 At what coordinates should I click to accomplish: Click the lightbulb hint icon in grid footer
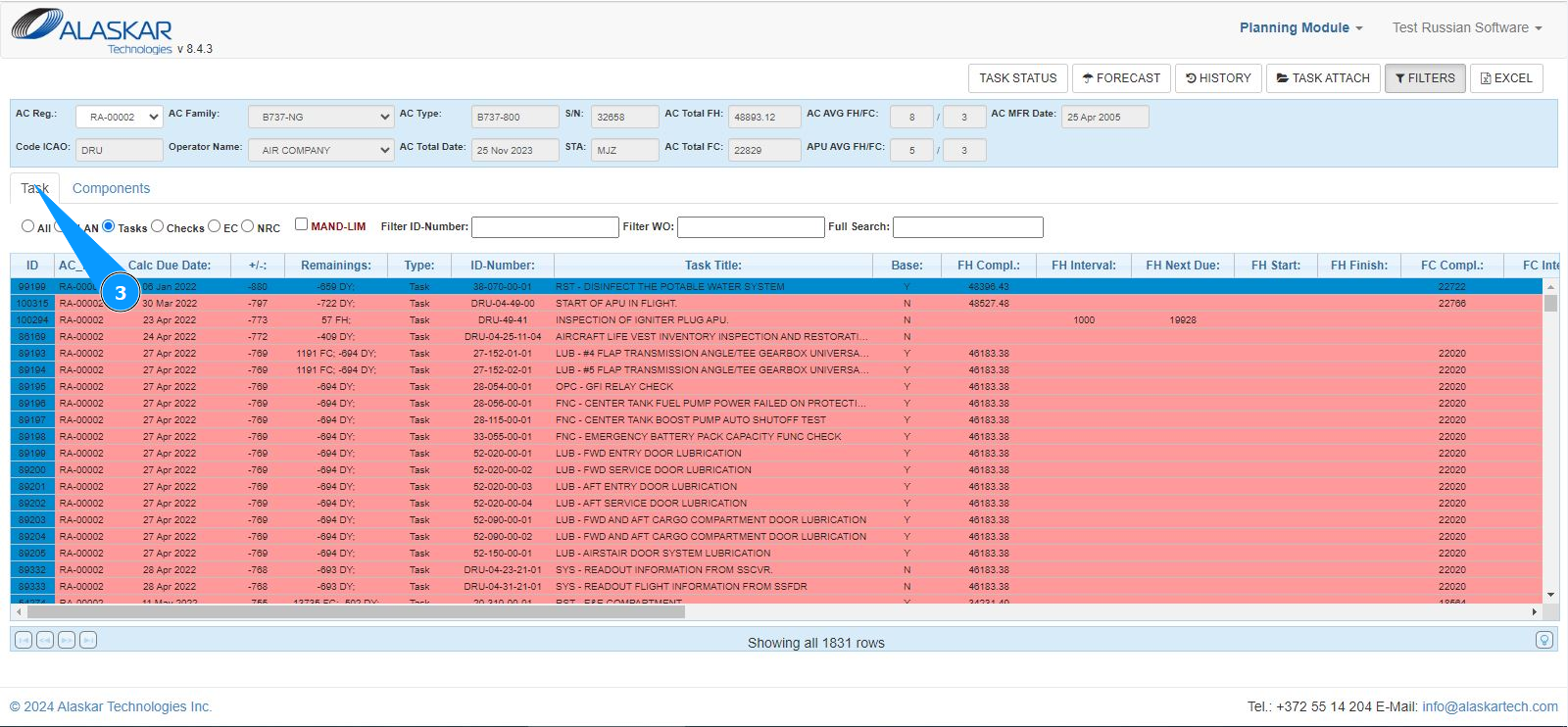pyautogui.click(x=1544, y=640)
